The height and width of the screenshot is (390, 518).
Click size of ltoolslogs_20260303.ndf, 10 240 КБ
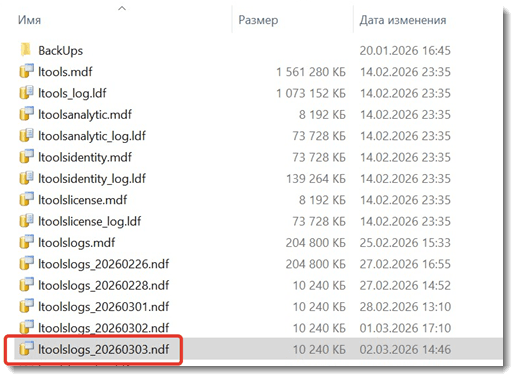[x=319, y=349]
